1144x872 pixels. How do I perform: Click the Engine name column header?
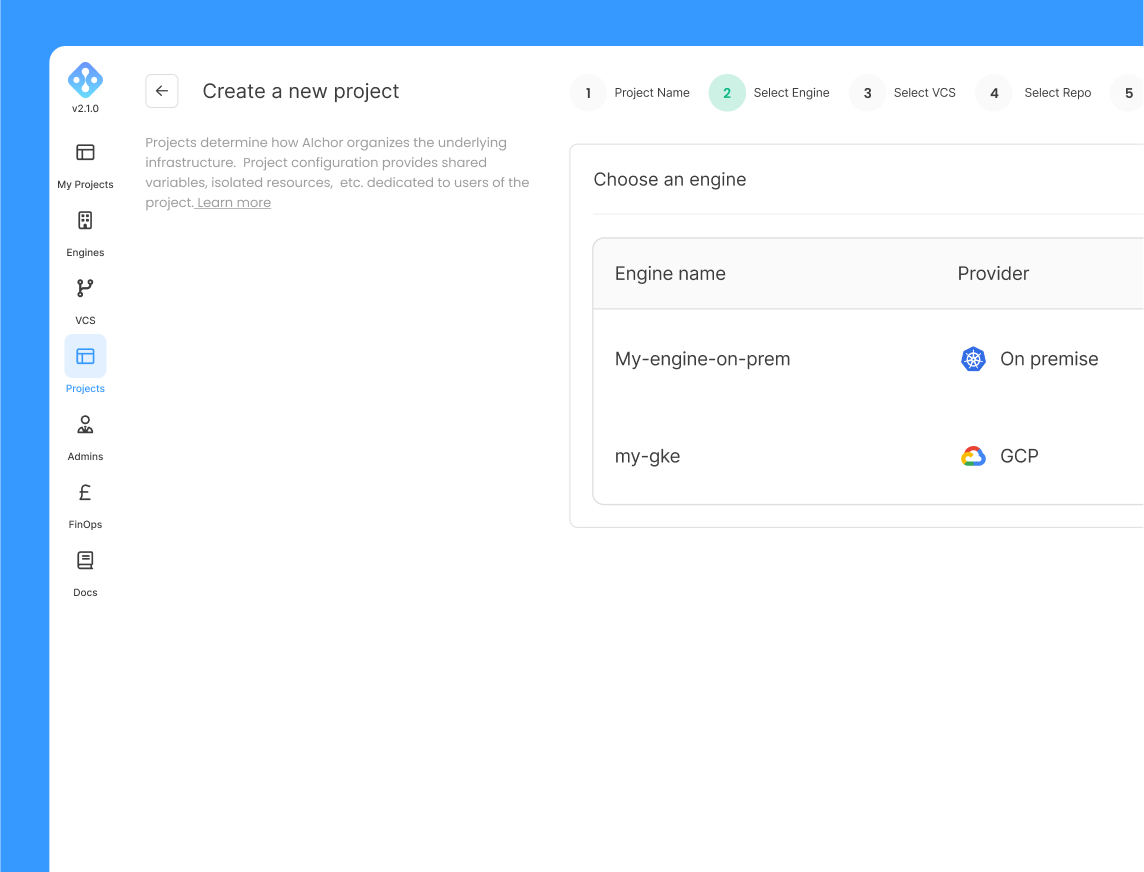pos(670,274)
